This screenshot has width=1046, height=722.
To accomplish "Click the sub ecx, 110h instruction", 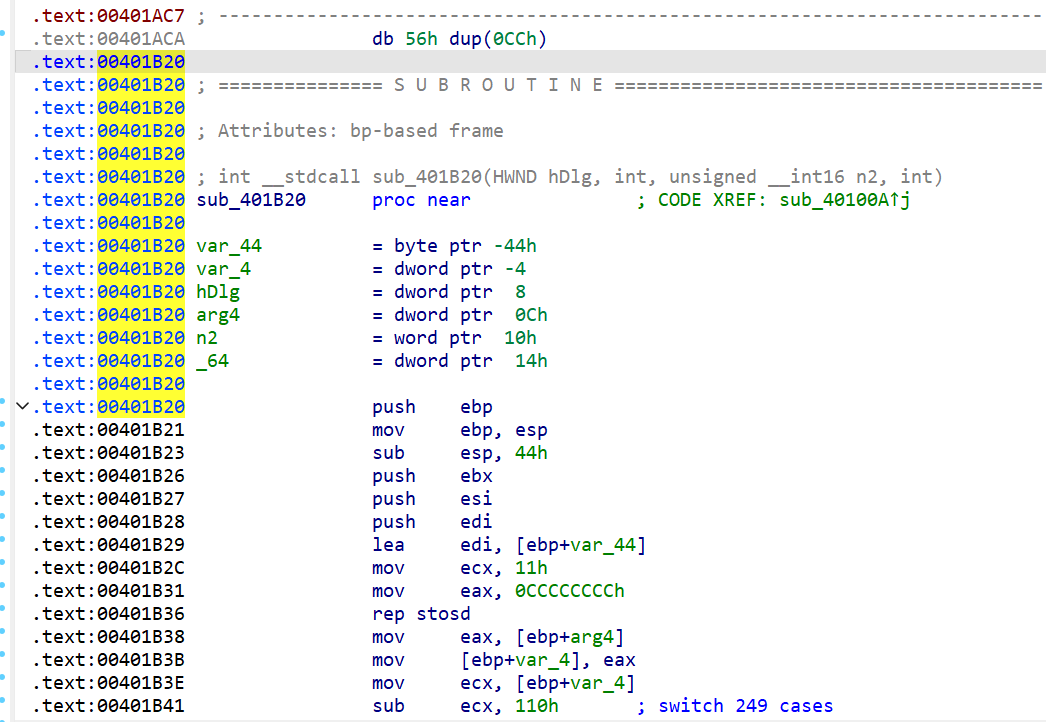I will point(465,707).
